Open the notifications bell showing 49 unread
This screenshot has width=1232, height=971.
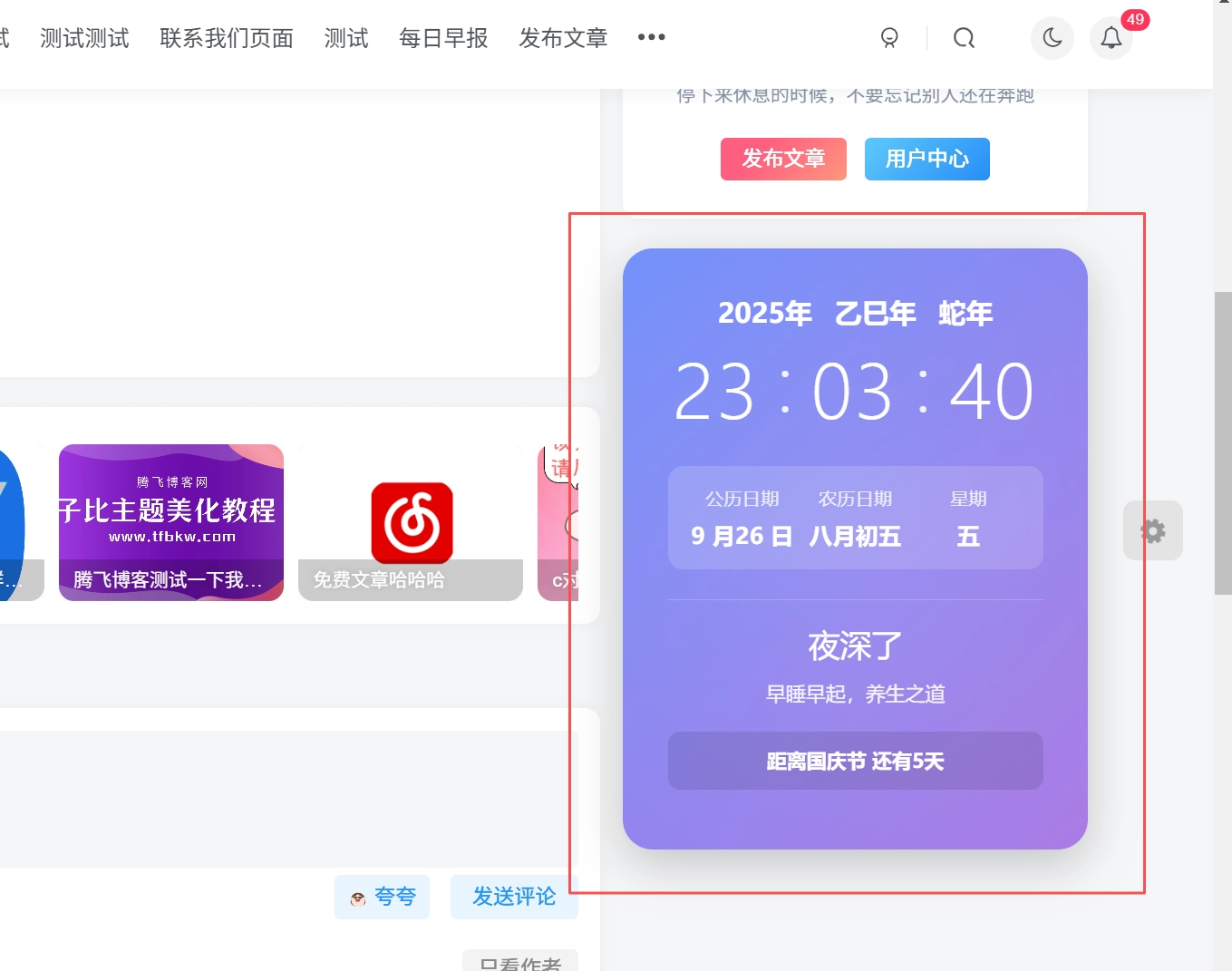pyautogui.click(x=1111, y=38)
